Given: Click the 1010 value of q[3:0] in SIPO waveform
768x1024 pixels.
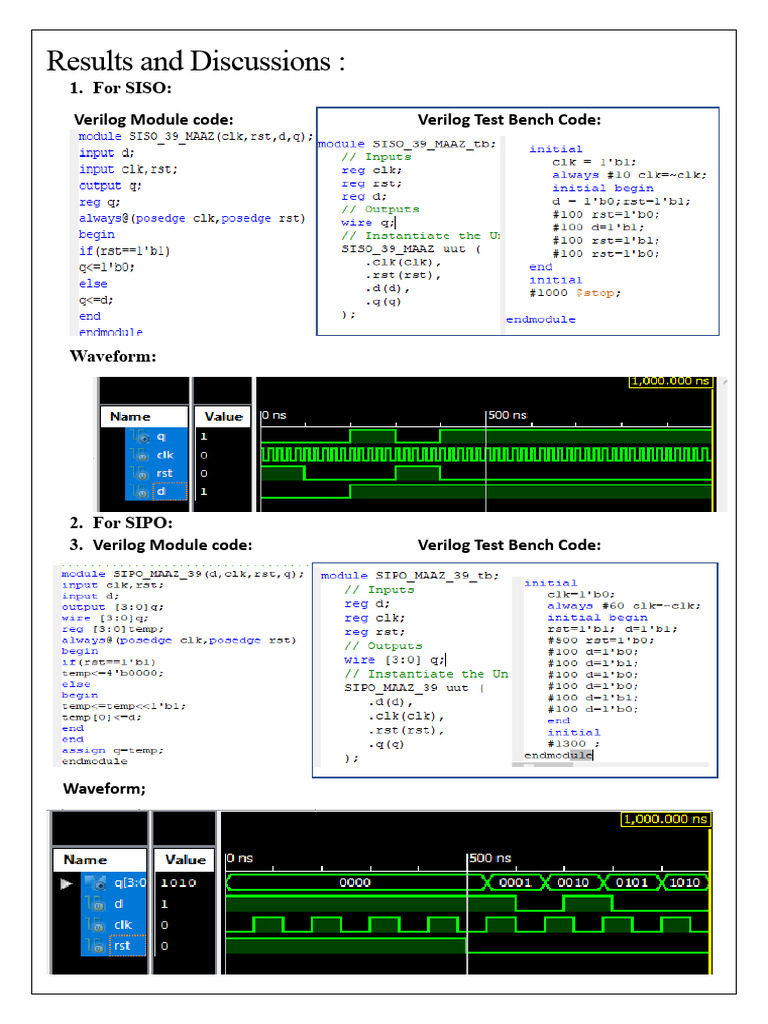Looking at the screenshot, I should (x=178, y=883).
